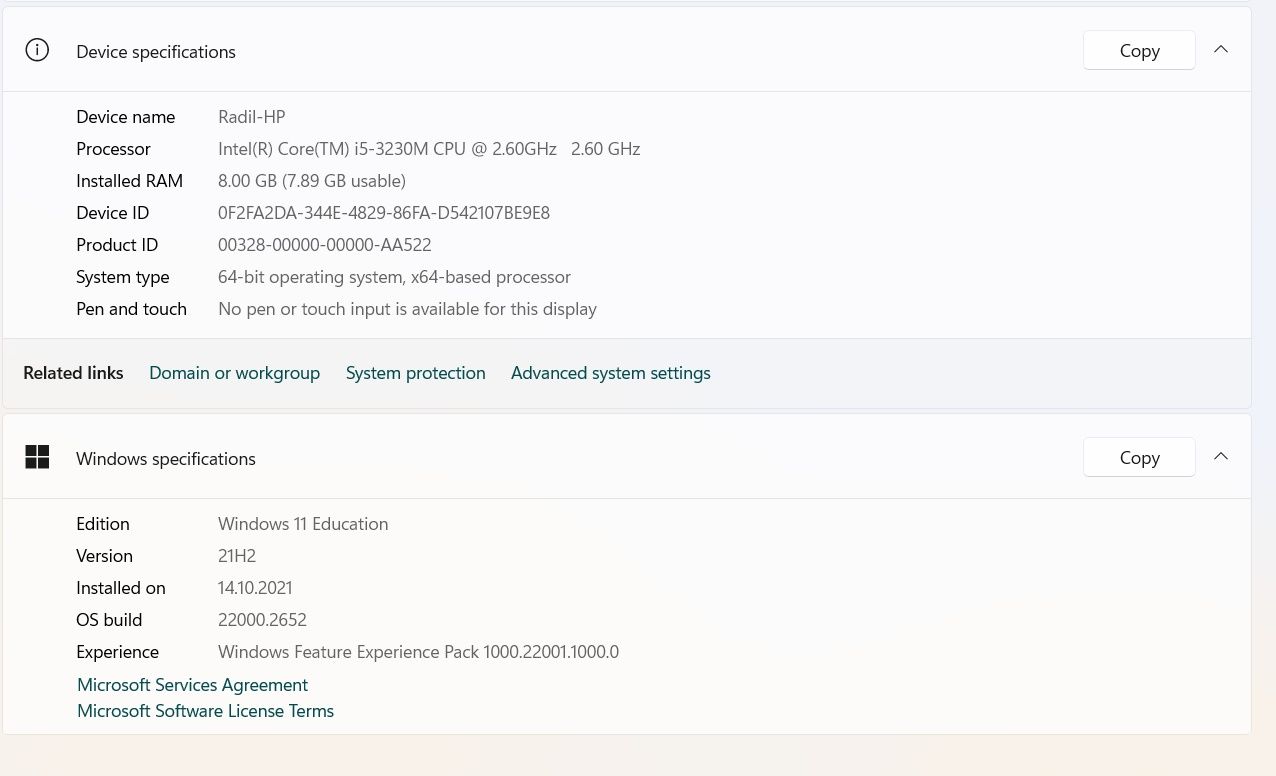
Task: Click the Related links label
Action: [73, 373]
